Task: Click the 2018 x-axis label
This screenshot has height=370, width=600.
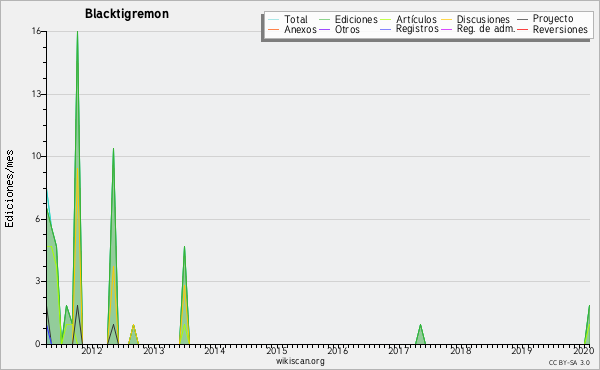Action: 460,350
